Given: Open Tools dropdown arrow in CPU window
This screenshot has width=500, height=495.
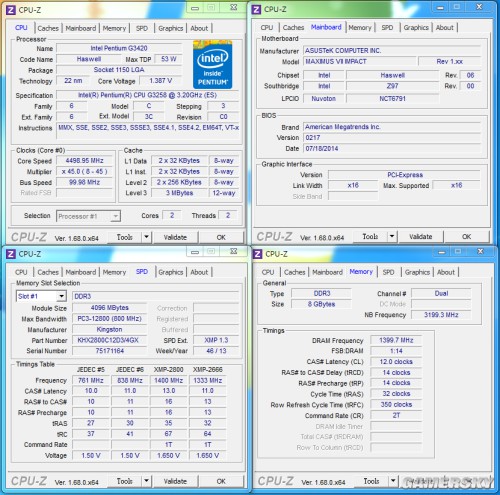Looking at the screenshot, I should pyautogui.click(x=146, y=237).
